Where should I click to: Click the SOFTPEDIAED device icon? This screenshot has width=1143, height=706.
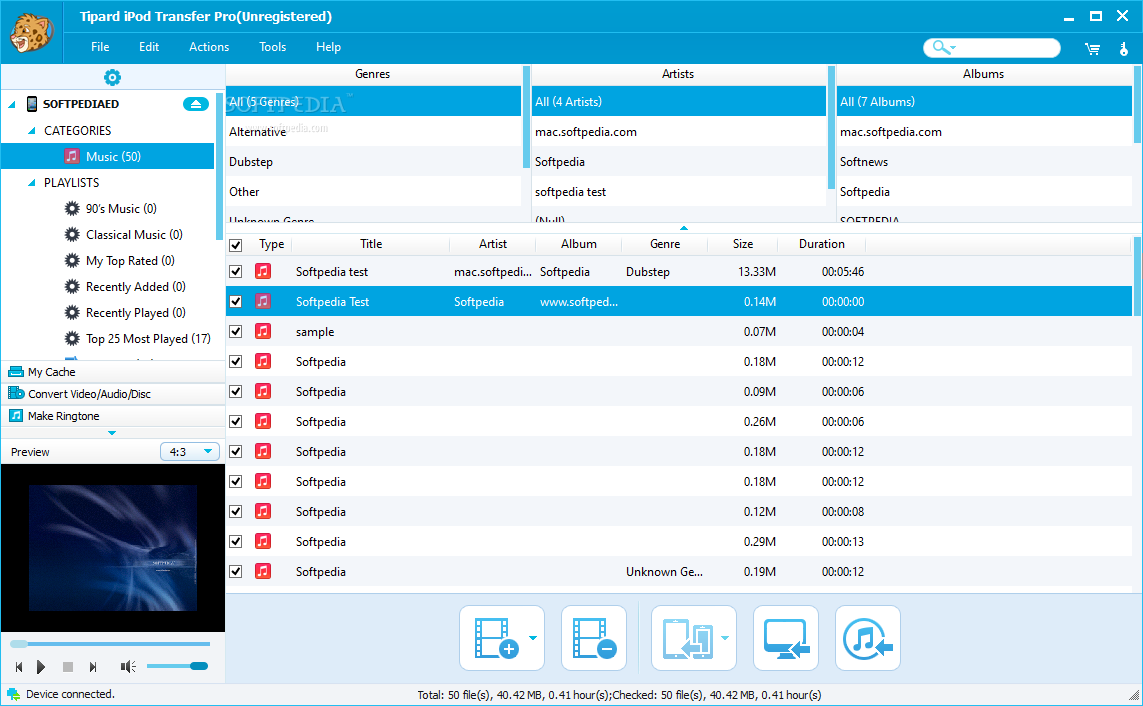click(x=32, y=104)
